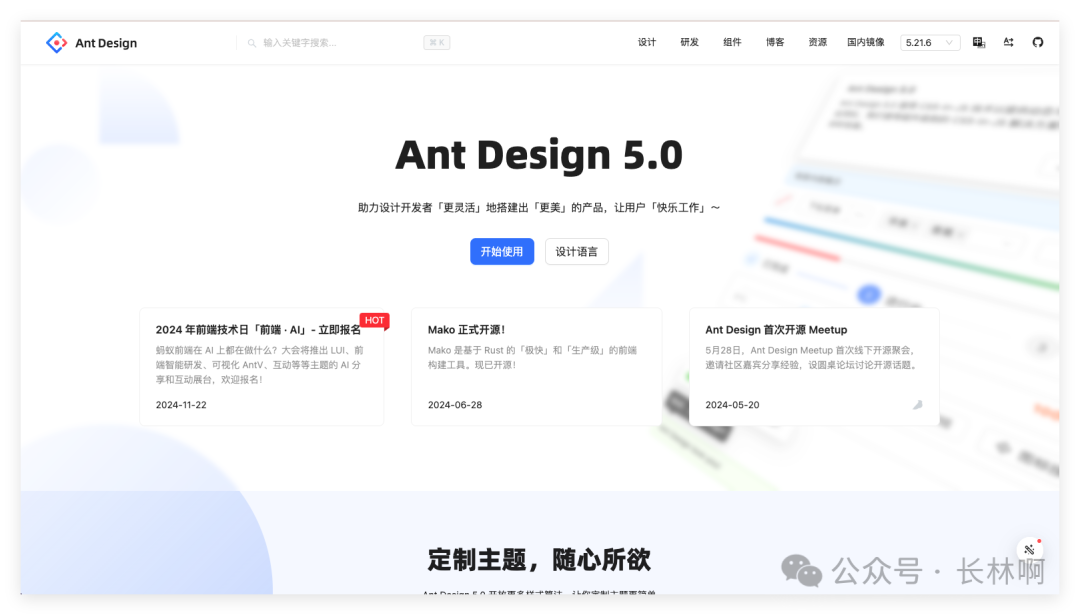Open the Mako 正式开源 announcement card
The height and width of the screenshot is (615, 1080).
coord(537,365)
